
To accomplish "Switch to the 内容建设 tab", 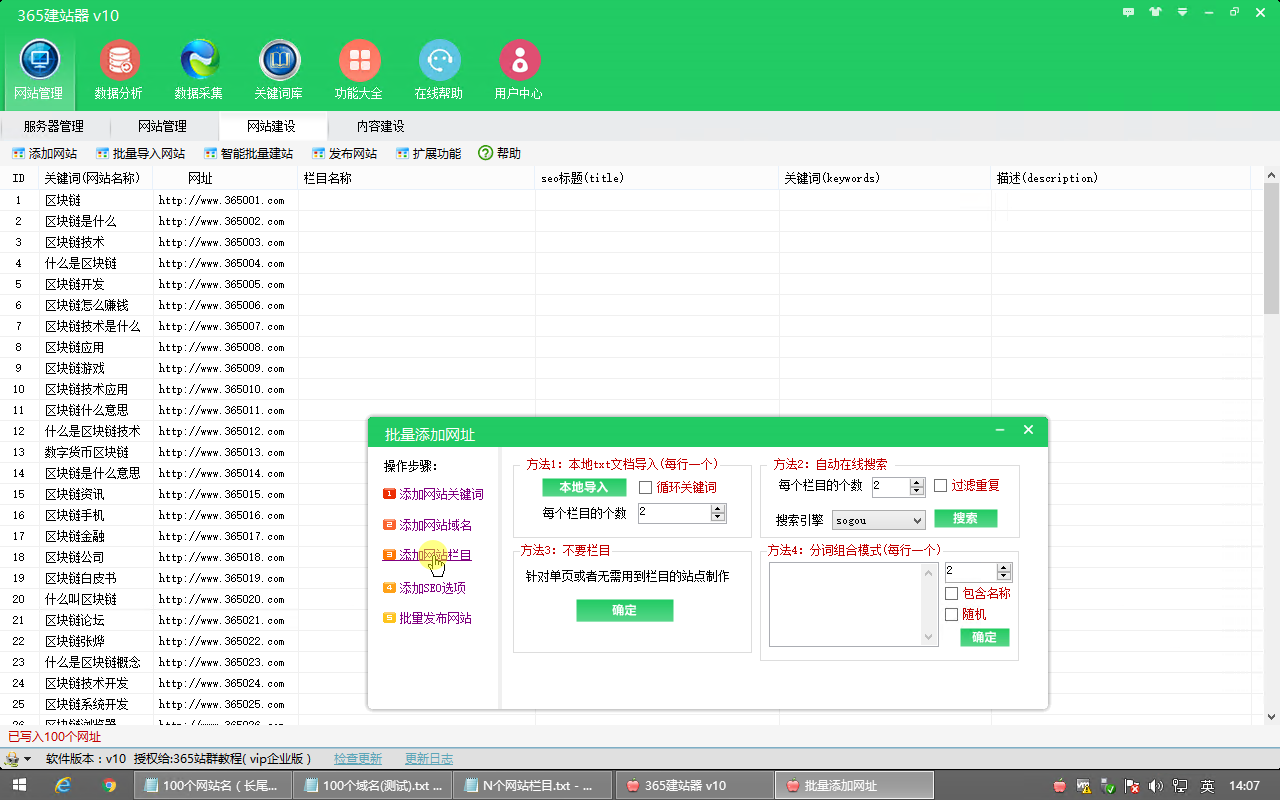I will (380, 126).
